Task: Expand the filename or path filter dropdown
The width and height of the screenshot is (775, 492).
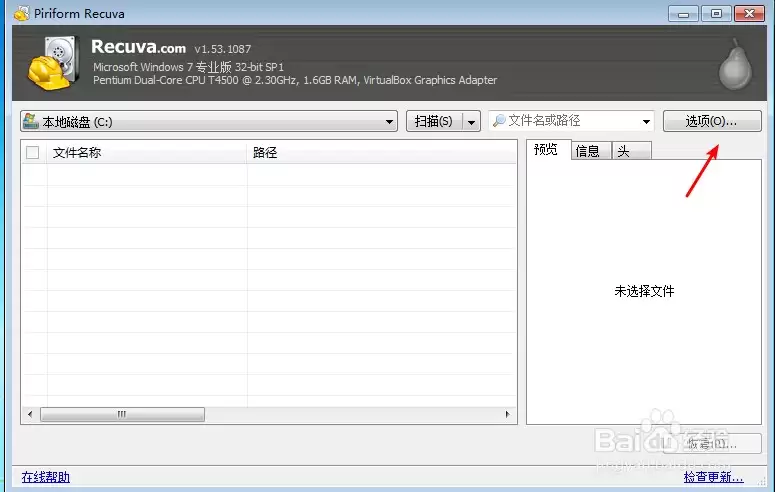Action: 646,121
